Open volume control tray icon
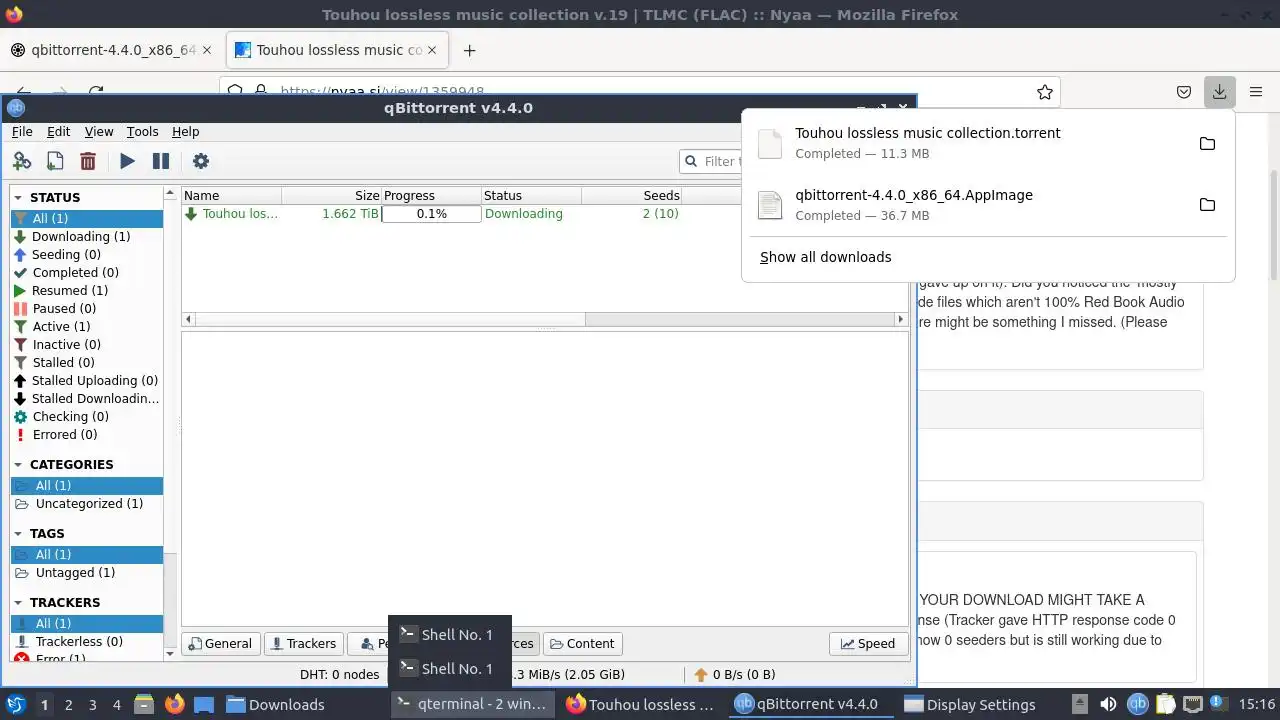 1108,704
